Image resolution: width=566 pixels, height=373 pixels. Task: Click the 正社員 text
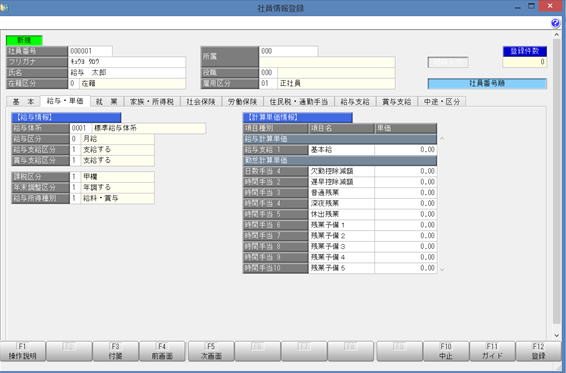click(x=290, y=83)
